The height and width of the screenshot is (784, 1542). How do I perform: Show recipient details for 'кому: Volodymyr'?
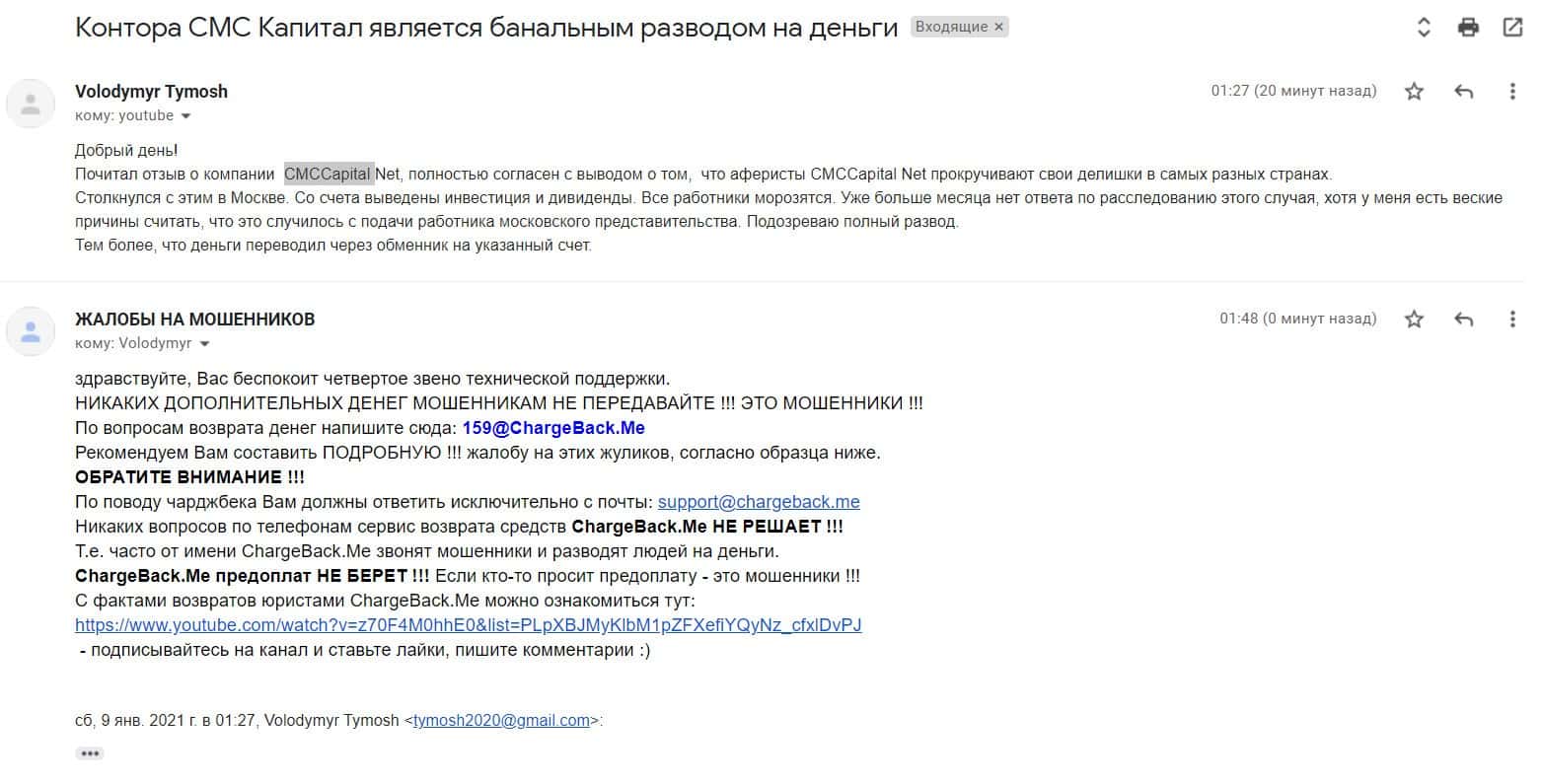[x=204, y=344]
